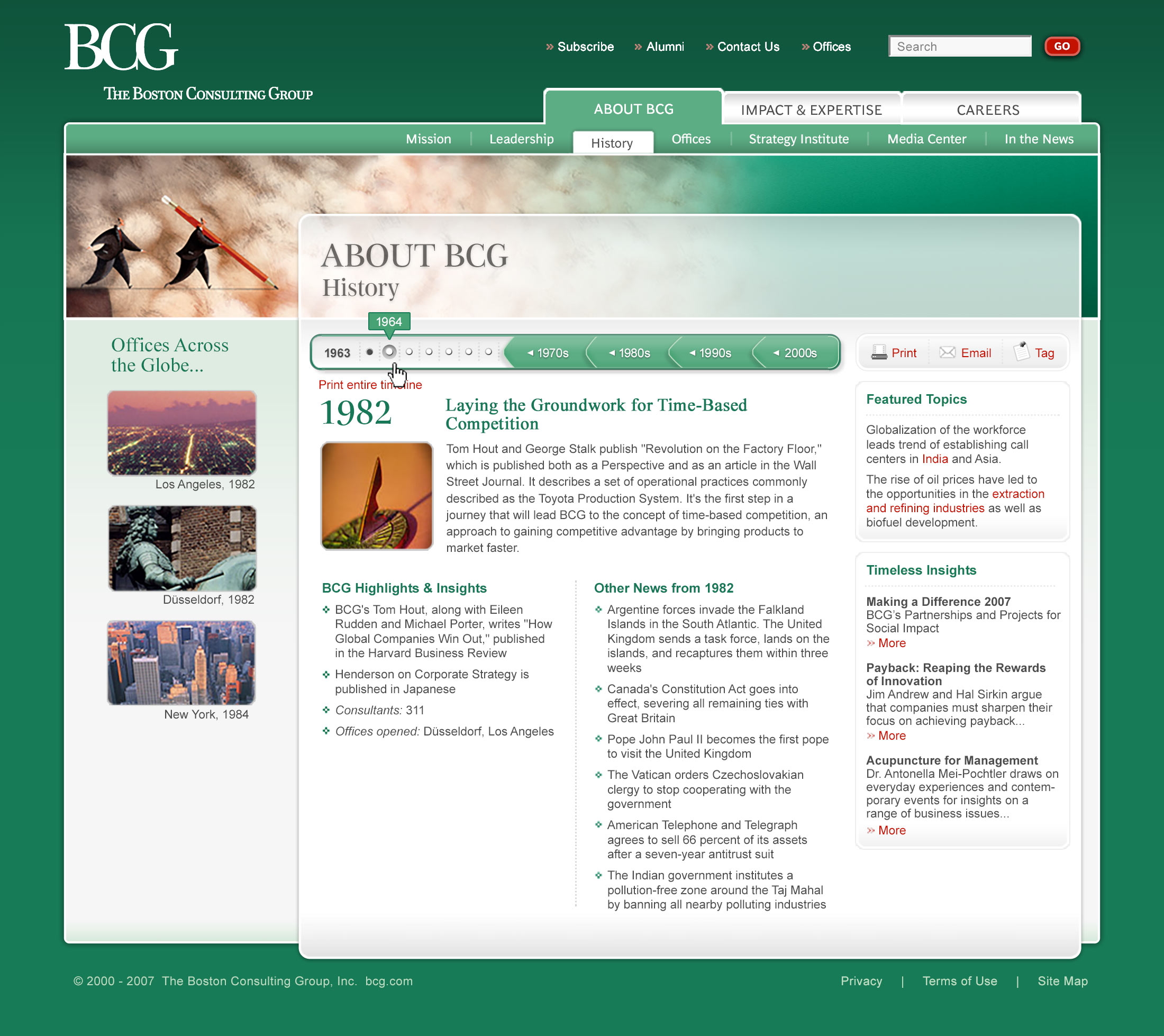
Task: Click the sundial image beside 1982 article
Action: (x=376, y=495)
